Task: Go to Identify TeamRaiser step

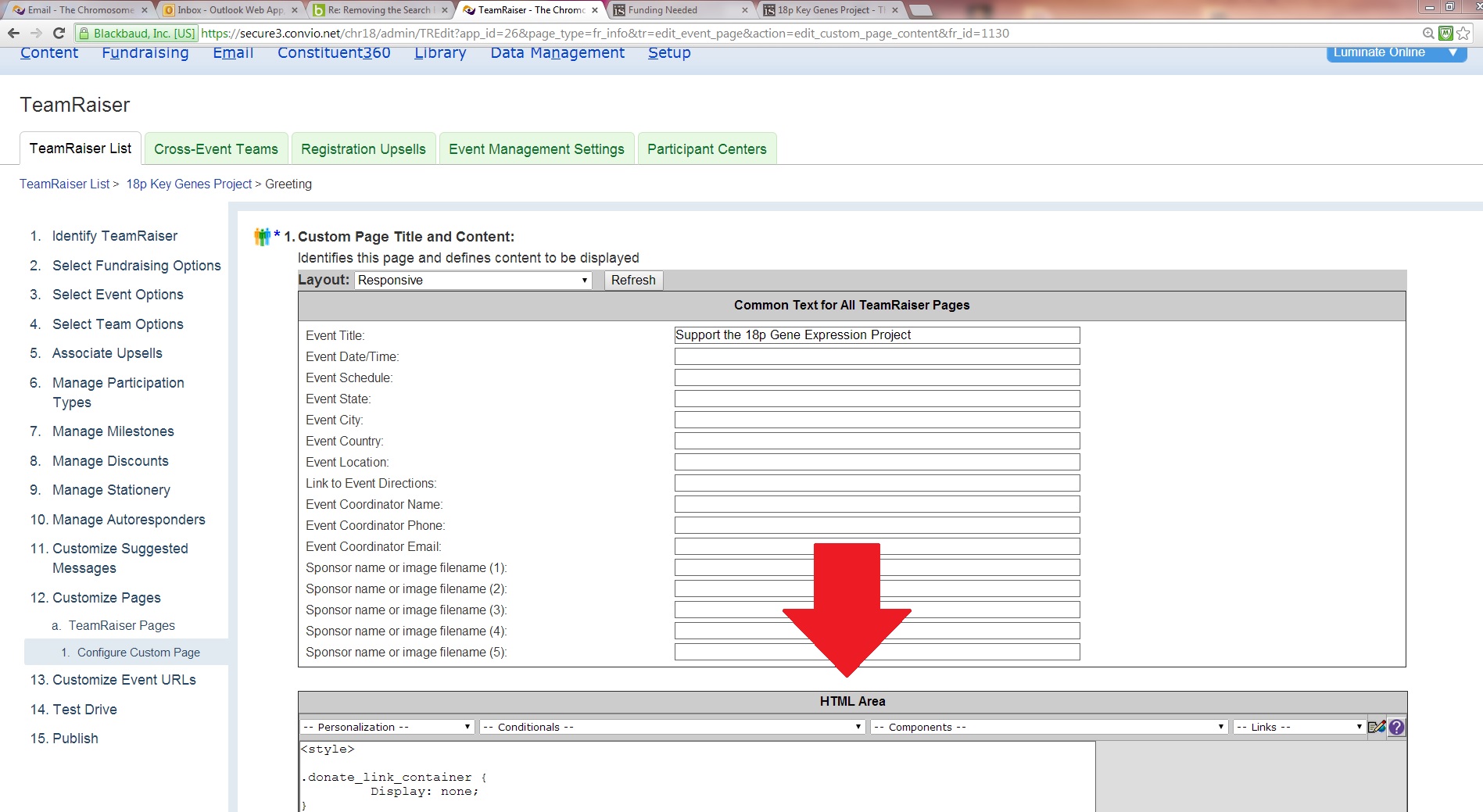Action: [x=115, y=236]
